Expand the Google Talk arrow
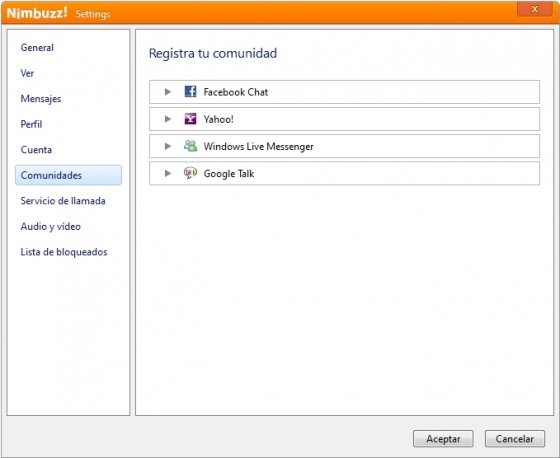Viewport: 560px width, 458px height. [x=168, y=173]
